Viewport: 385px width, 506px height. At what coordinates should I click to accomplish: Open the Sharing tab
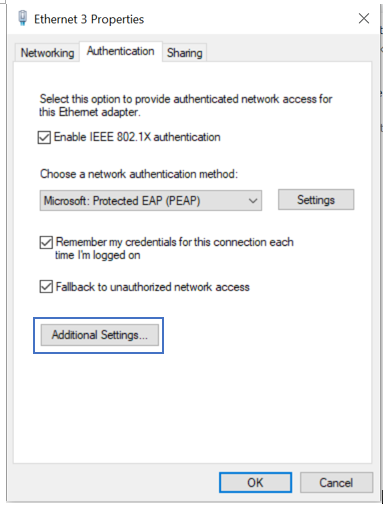click(184, 53)
